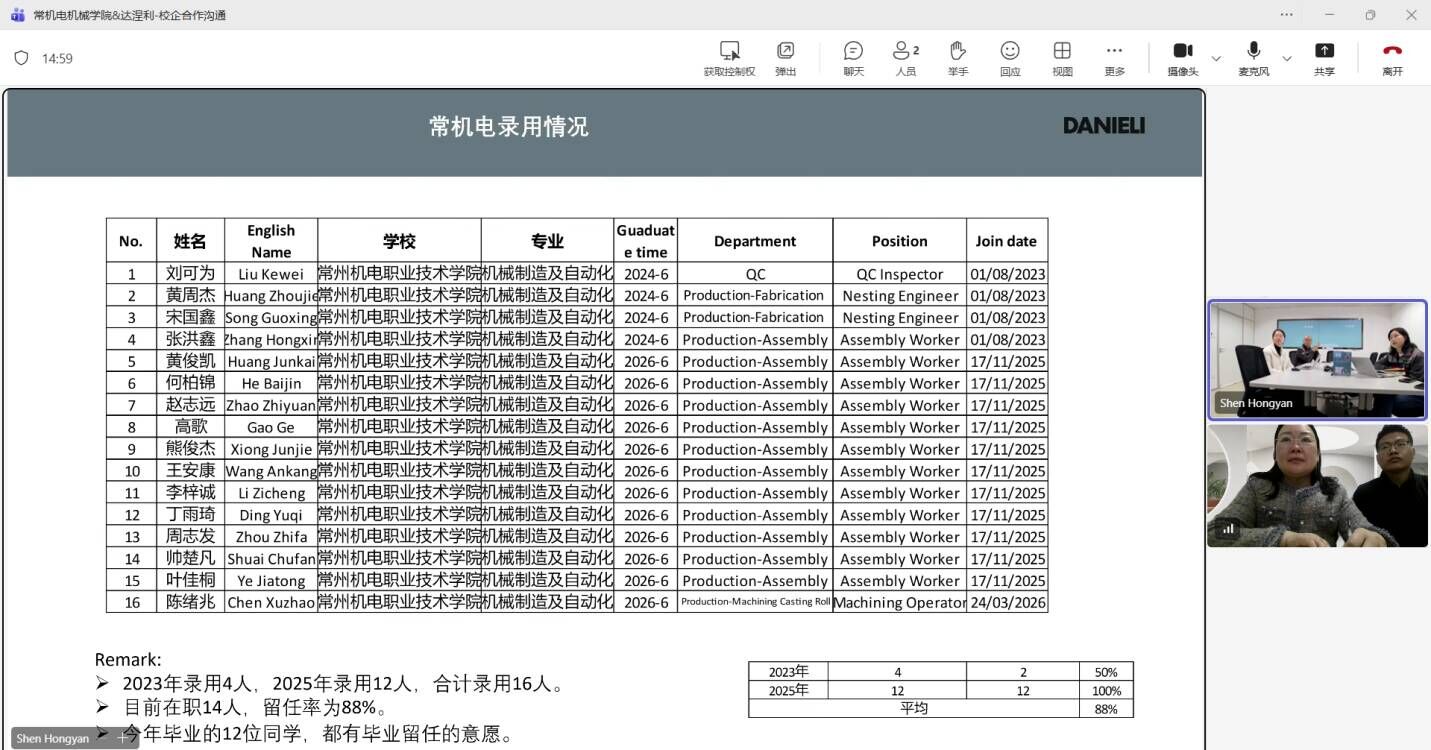This screenshot has height=750, width=1431.
Task: Click the 获取控制权 (take control) icon
Action: tap(729, 51)
